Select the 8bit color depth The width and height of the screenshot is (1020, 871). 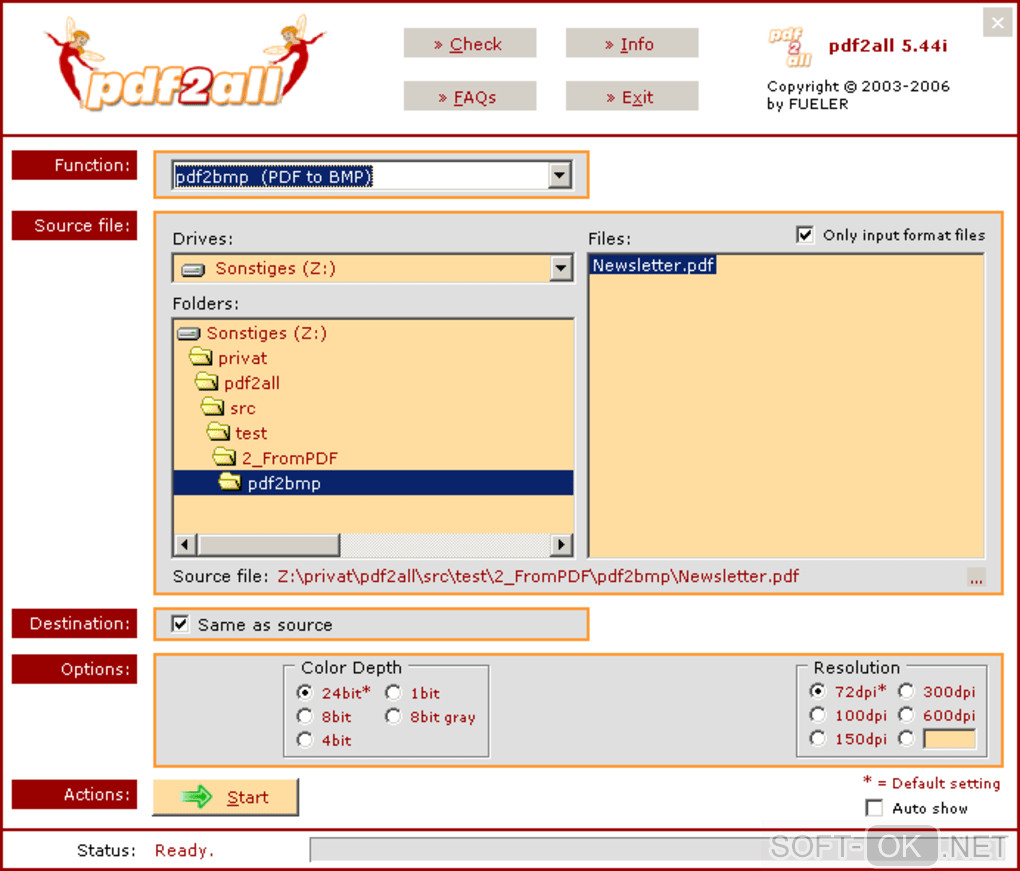coord(304,716)
